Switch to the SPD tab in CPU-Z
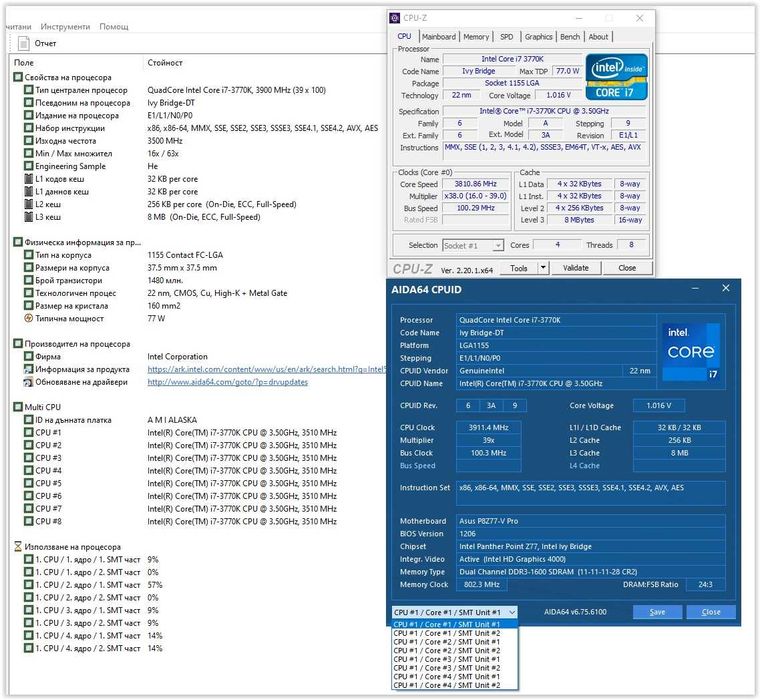The width and height of the screenshot is (760, 700). coord(507,37)
